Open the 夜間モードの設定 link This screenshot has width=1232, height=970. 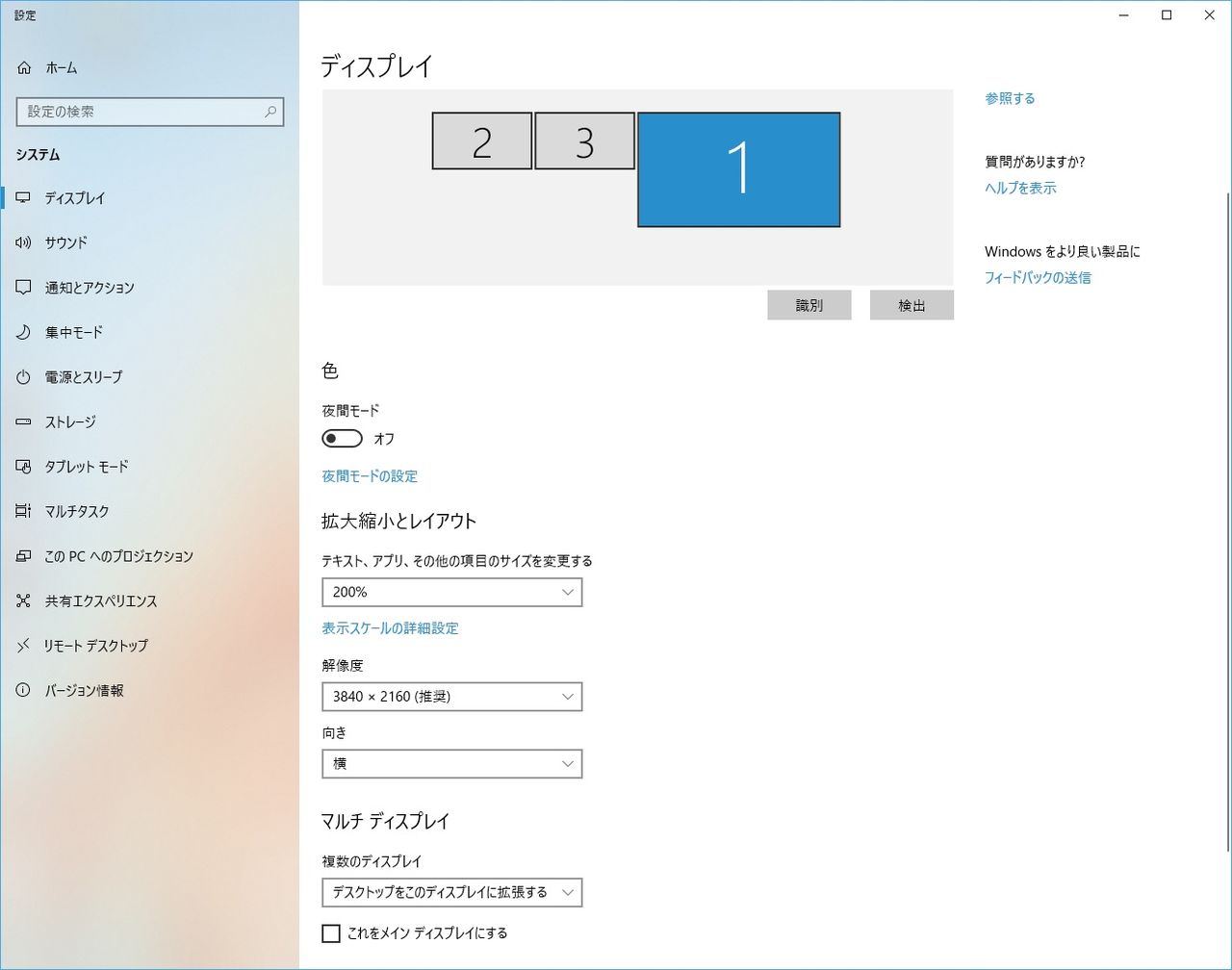(x=370, y=476)
